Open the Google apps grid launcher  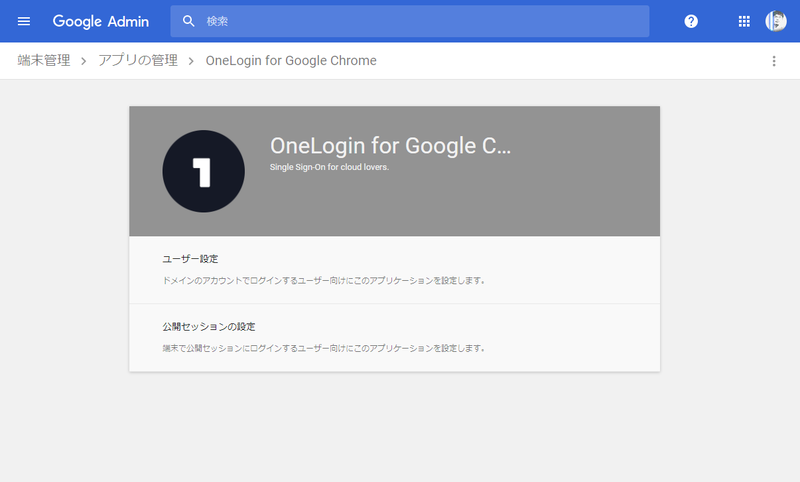coord(744,21)
